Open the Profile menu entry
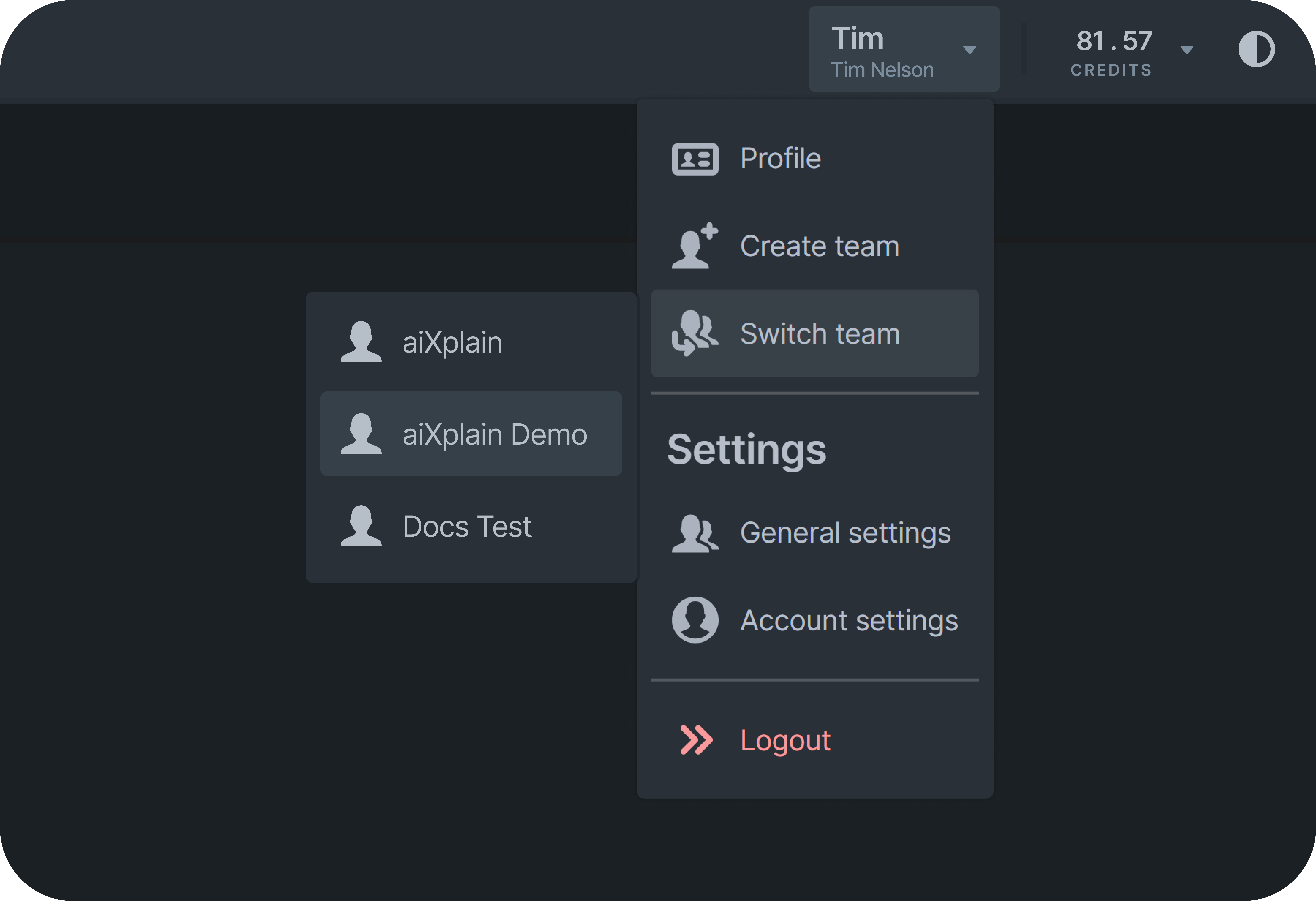 coord(815,159)
